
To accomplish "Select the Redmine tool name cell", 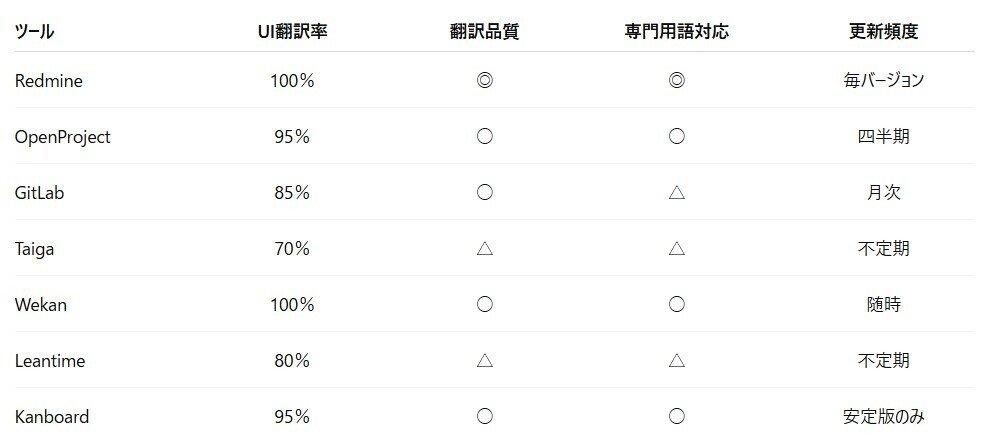I will tap(49, 81).
